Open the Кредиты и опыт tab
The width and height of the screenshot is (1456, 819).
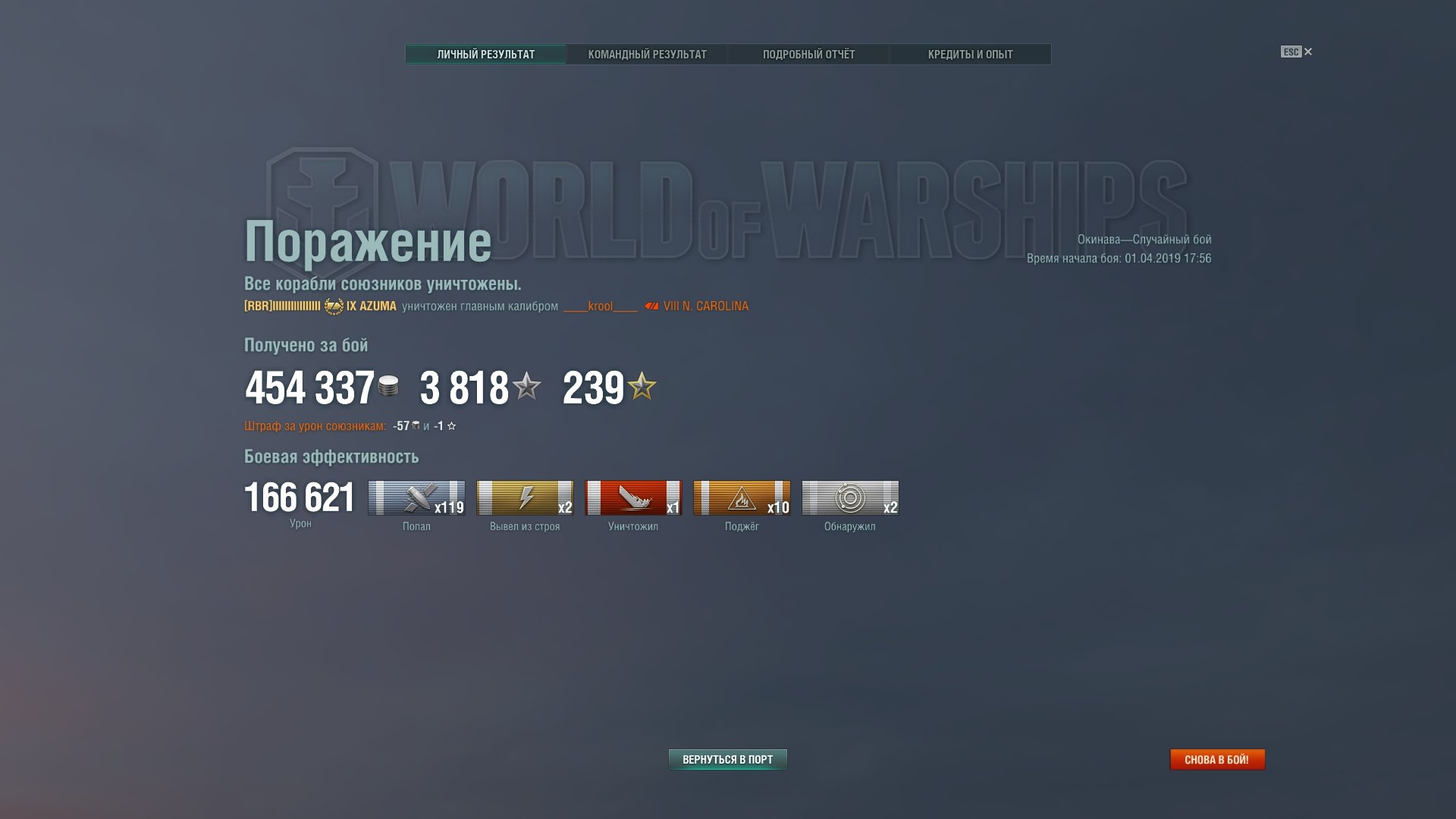click(x=970, y=55)
